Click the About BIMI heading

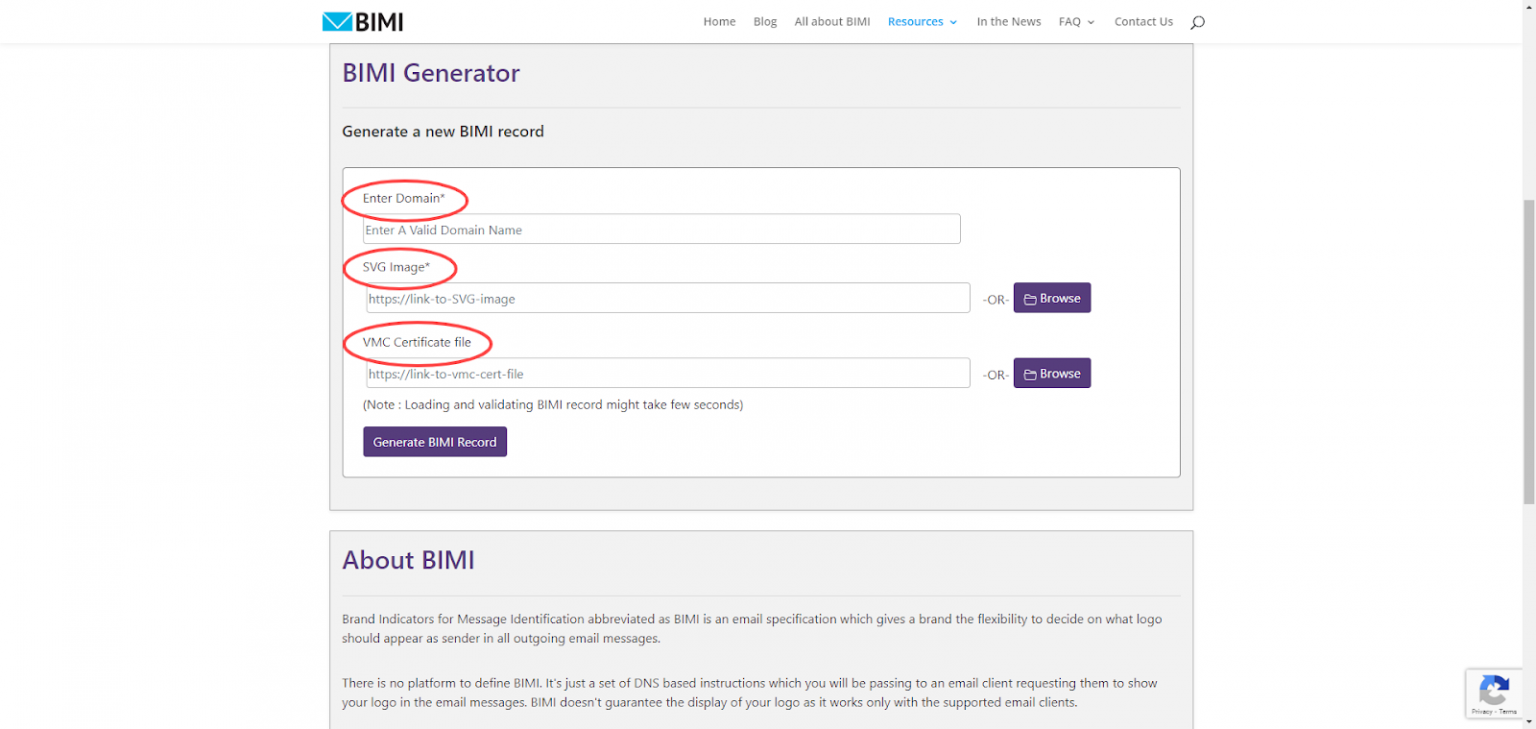[408, 560]
